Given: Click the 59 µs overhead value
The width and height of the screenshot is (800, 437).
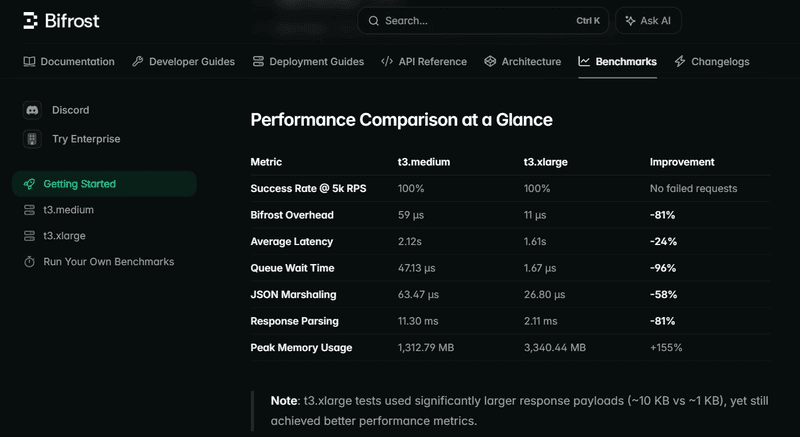Looking at the screenshot, I should [411, 215].
